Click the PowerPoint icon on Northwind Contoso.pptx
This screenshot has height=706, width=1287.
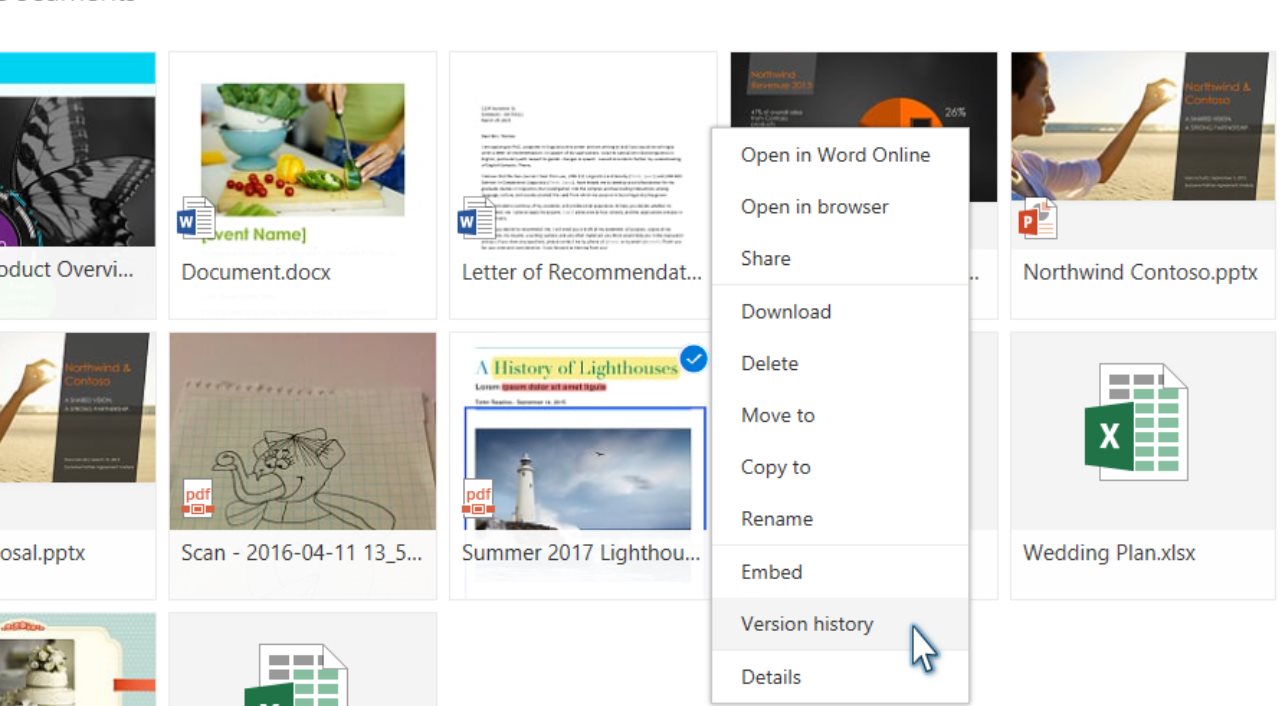tap(1037, 218)
